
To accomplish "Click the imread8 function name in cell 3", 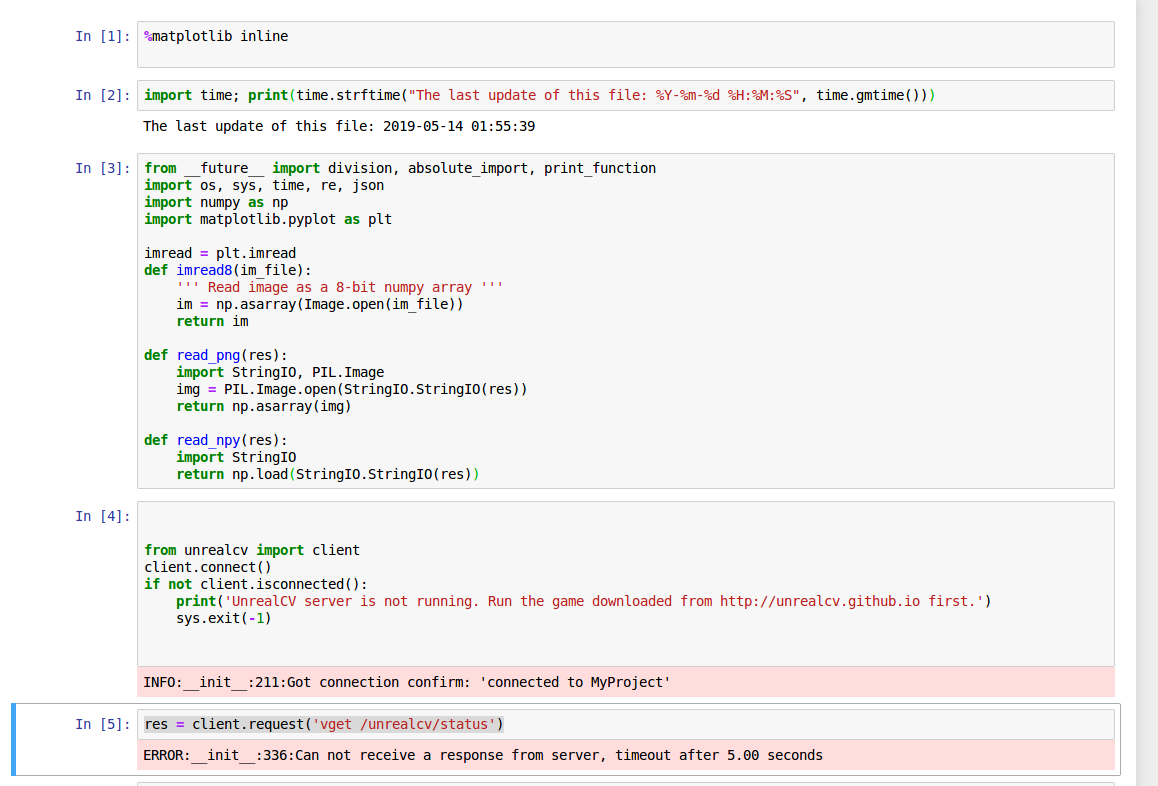I will point(204,270).
